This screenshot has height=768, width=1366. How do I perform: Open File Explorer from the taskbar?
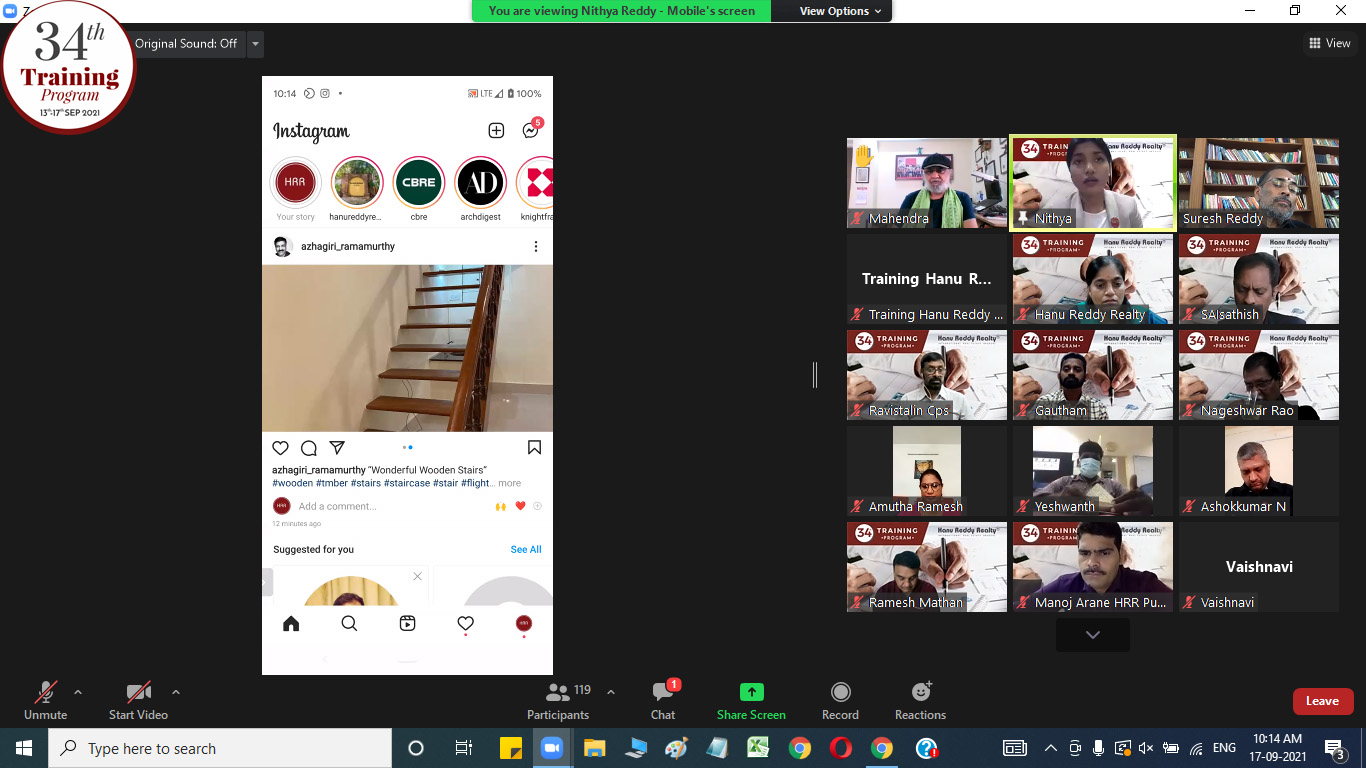[594, 748]
